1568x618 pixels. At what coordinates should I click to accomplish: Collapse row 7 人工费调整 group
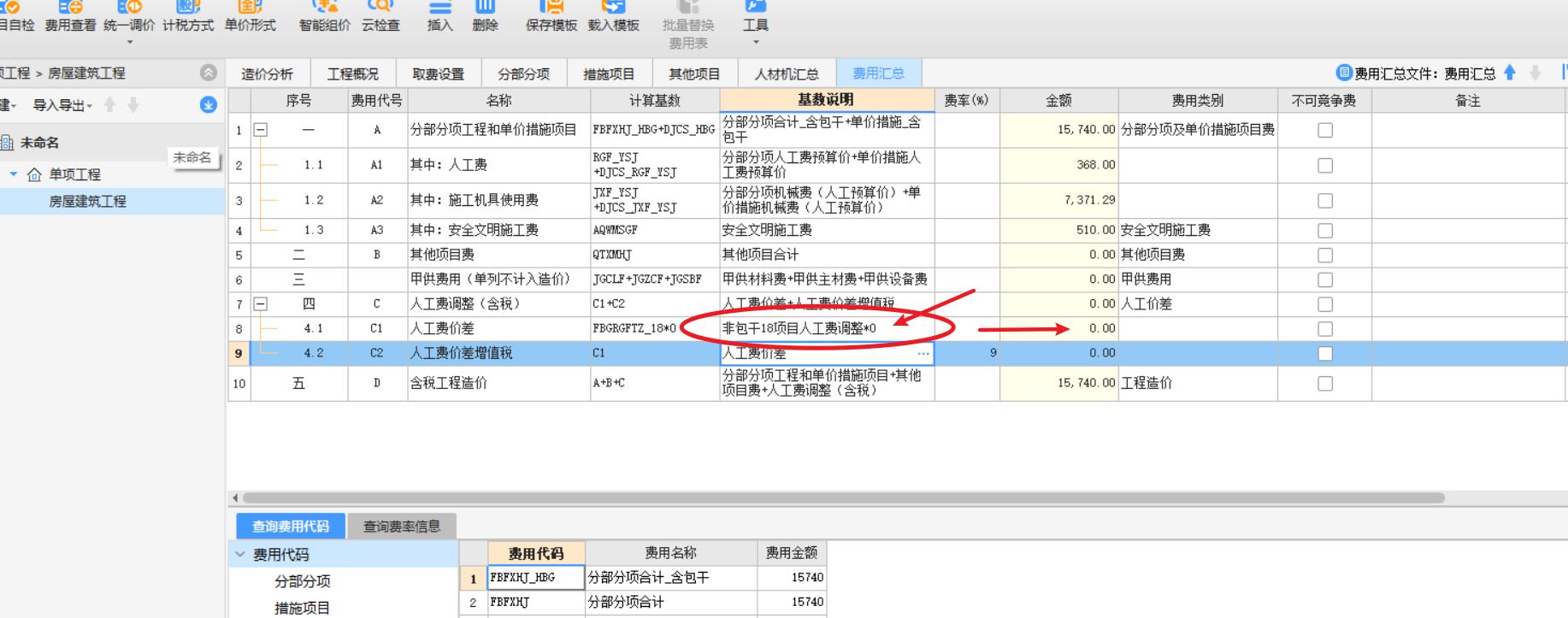tap(261, 303)
